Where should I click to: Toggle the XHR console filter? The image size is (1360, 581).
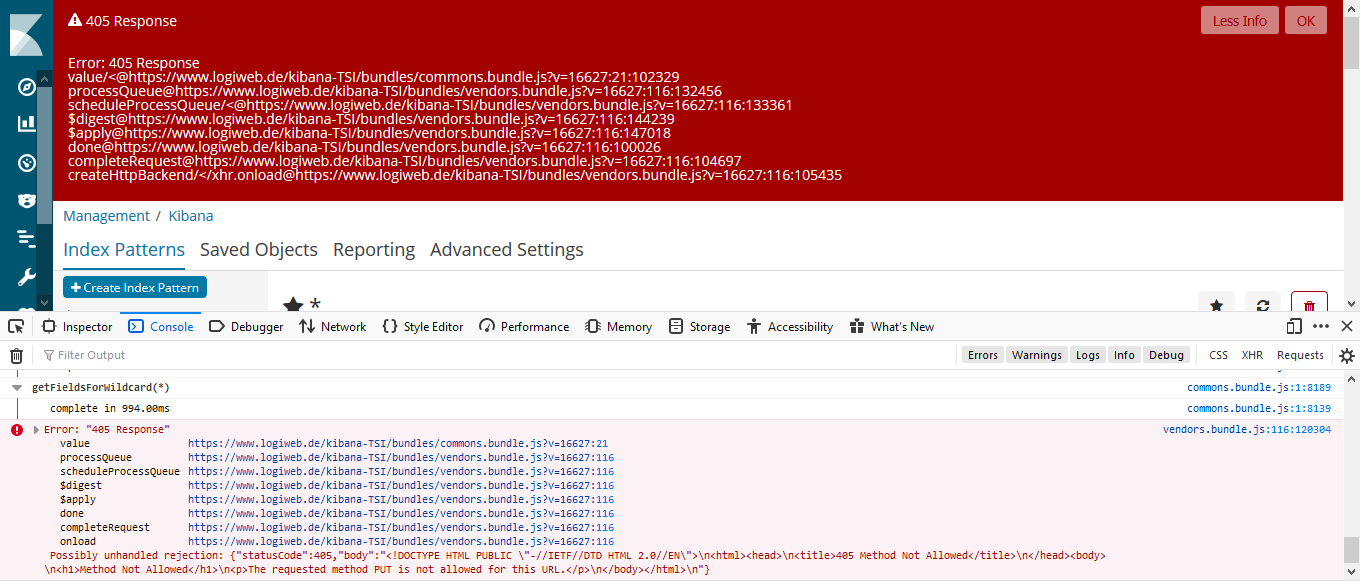tap(1252, 355)
